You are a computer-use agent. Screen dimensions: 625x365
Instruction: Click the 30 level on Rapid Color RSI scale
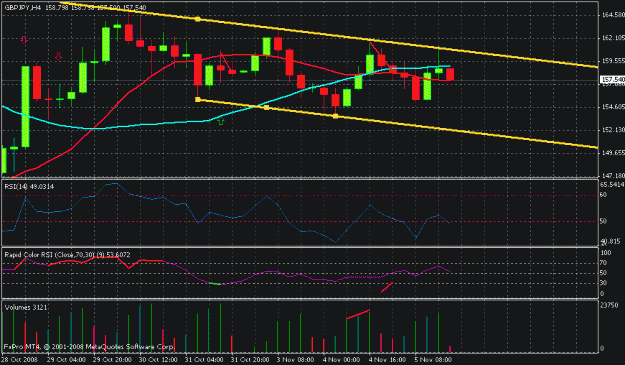(x=603, y=283)
